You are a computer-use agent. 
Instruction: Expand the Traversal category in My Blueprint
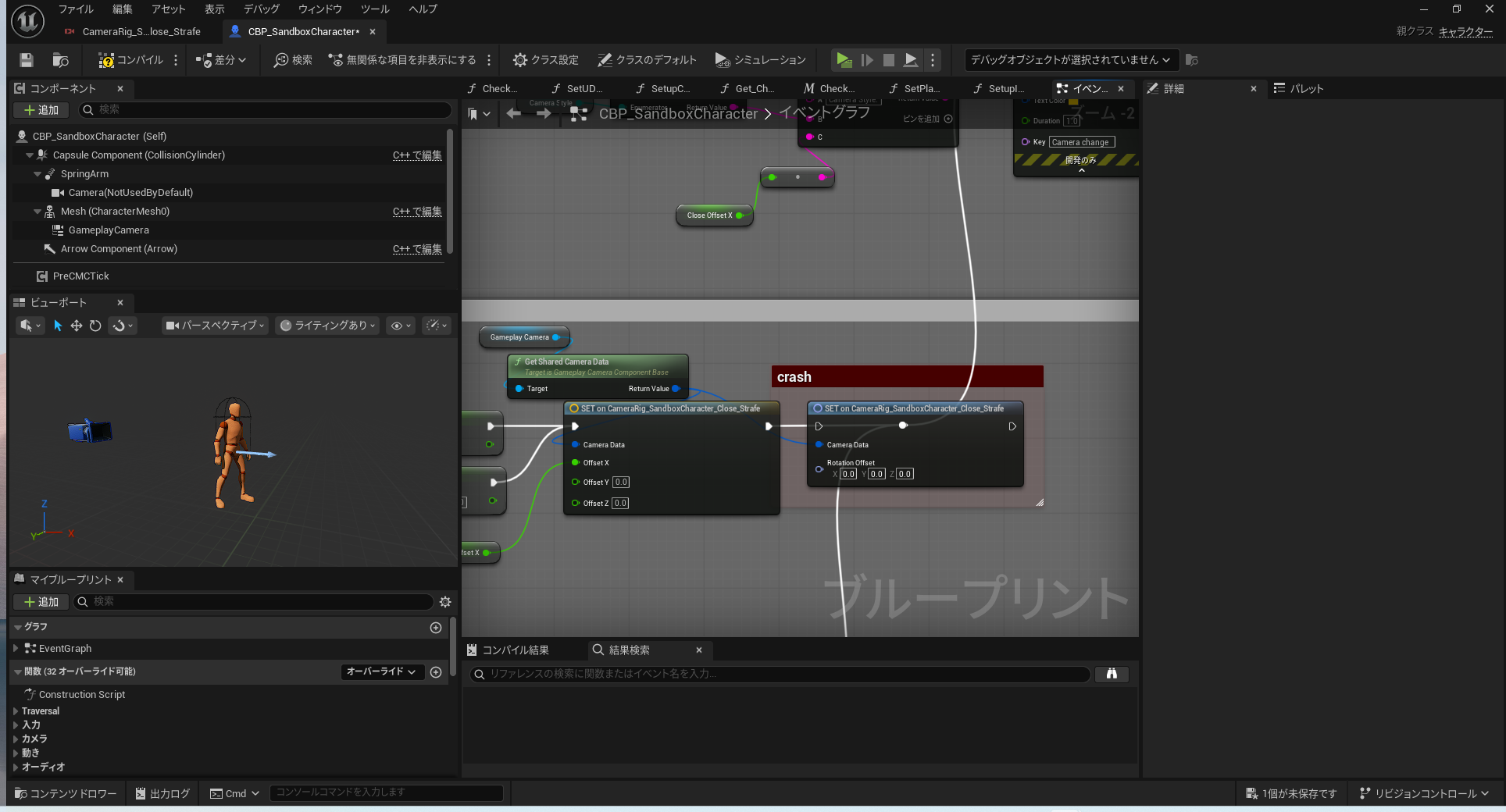coord(16,711)
